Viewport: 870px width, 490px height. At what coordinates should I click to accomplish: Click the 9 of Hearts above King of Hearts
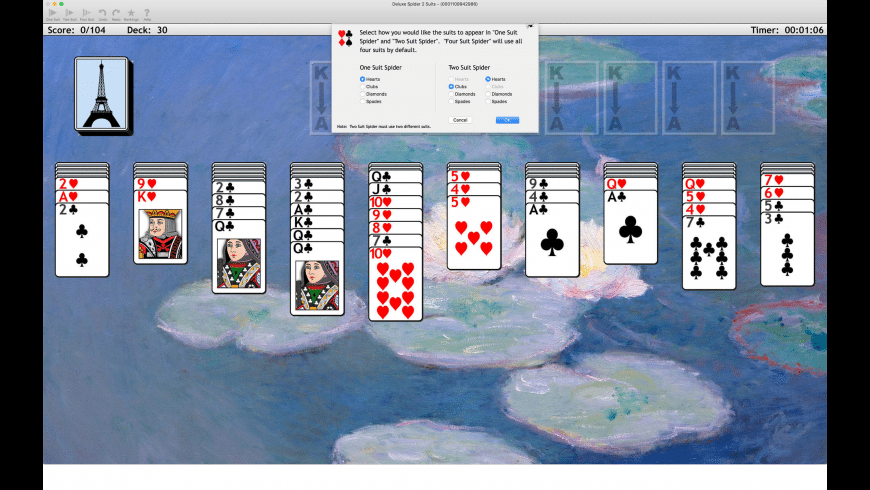tap(160, 184)
